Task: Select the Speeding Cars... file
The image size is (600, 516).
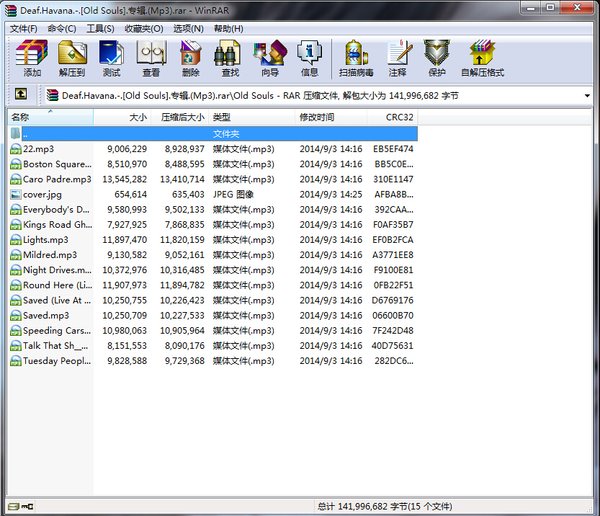Action: (x=57, y=331)
